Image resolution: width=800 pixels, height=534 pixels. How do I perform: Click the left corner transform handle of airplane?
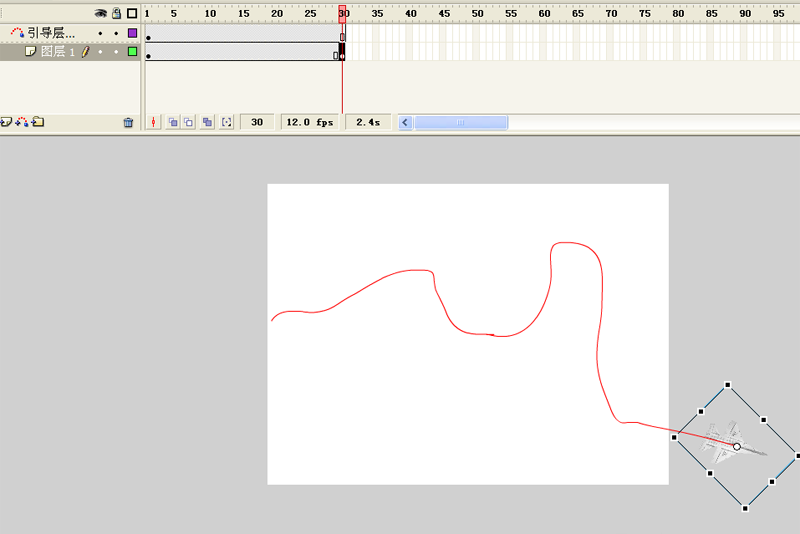tap(674, 437)
